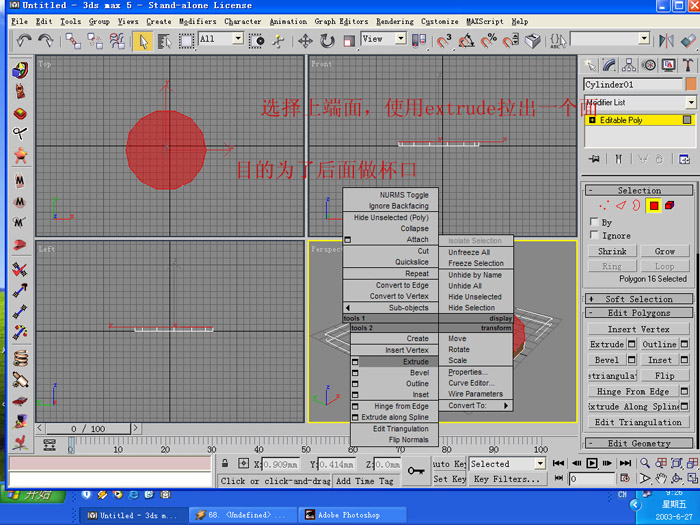
Task: Click the Redo arrow in main toolbar
Action: click(x=45, y=41)
